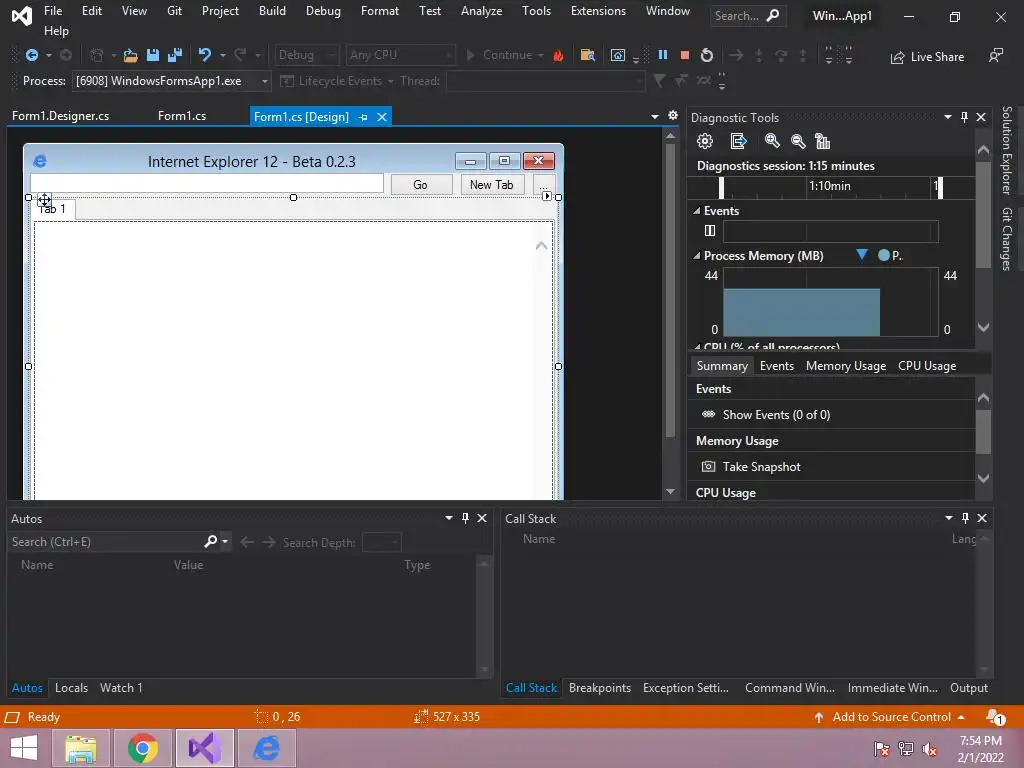Open Autos window options dropdown
Screen dimensions: 1024x768
(449, 518)
